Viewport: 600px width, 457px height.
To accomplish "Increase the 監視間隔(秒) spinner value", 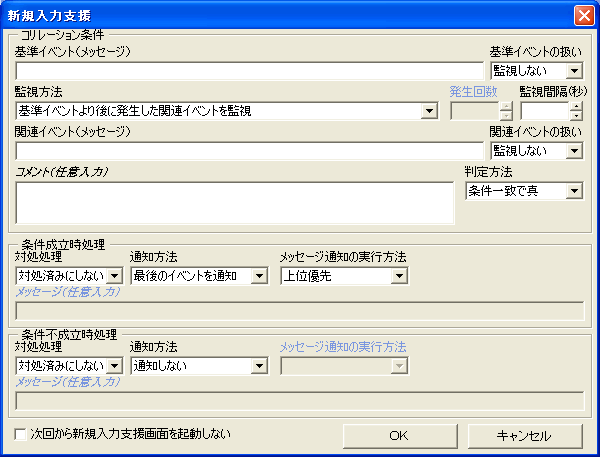I will [x=576, y=106].
